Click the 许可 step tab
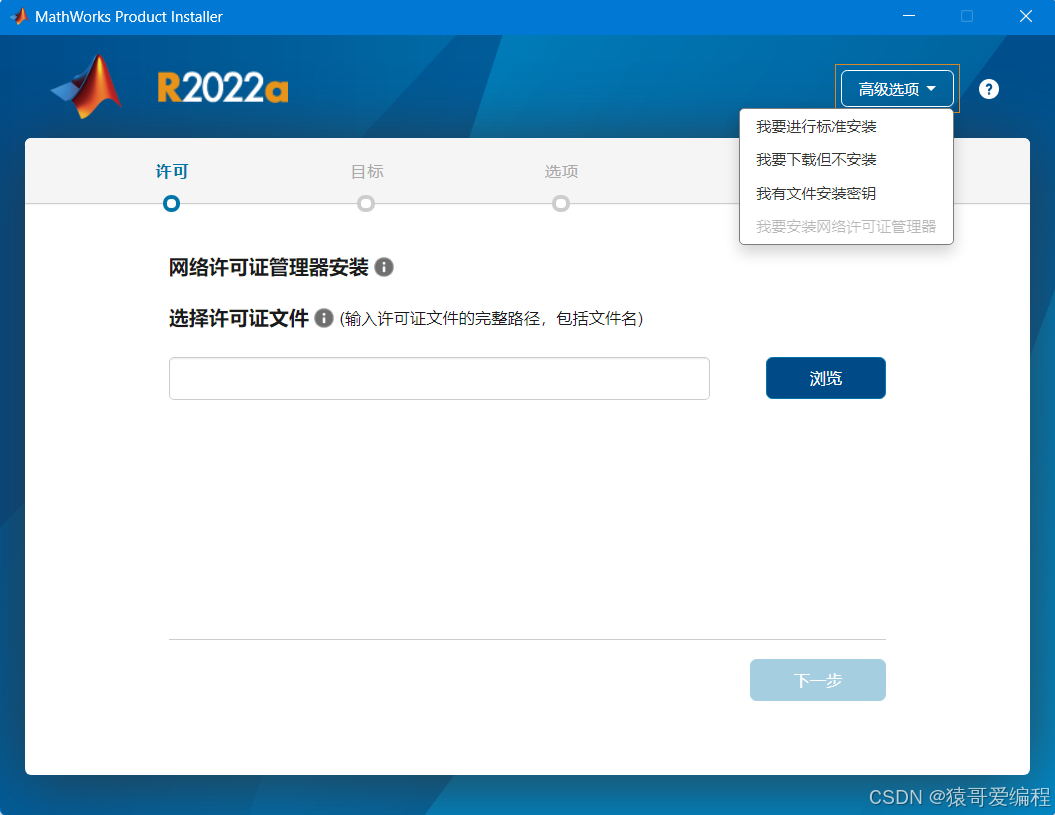Screen dimensions: 1055x815 [172, 172]
